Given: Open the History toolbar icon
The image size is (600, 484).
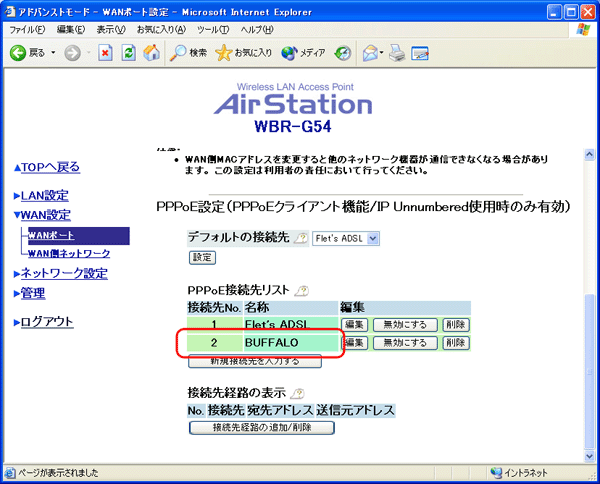Looking at the screenshot, I should tap(342, 53).
